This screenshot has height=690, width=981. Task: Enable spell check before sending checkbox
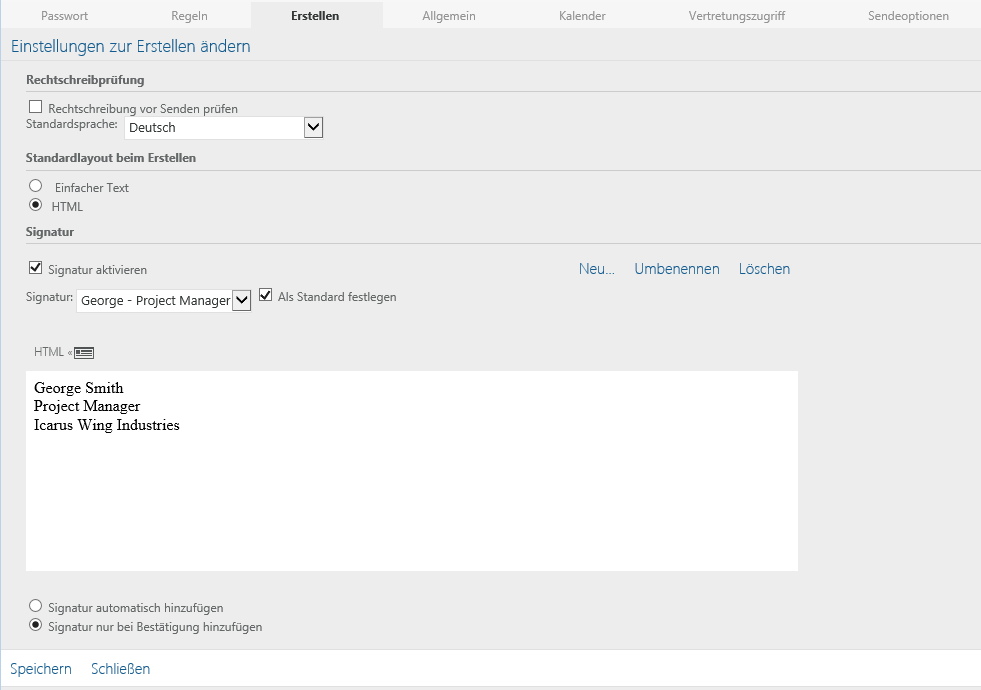coord(36,107)
